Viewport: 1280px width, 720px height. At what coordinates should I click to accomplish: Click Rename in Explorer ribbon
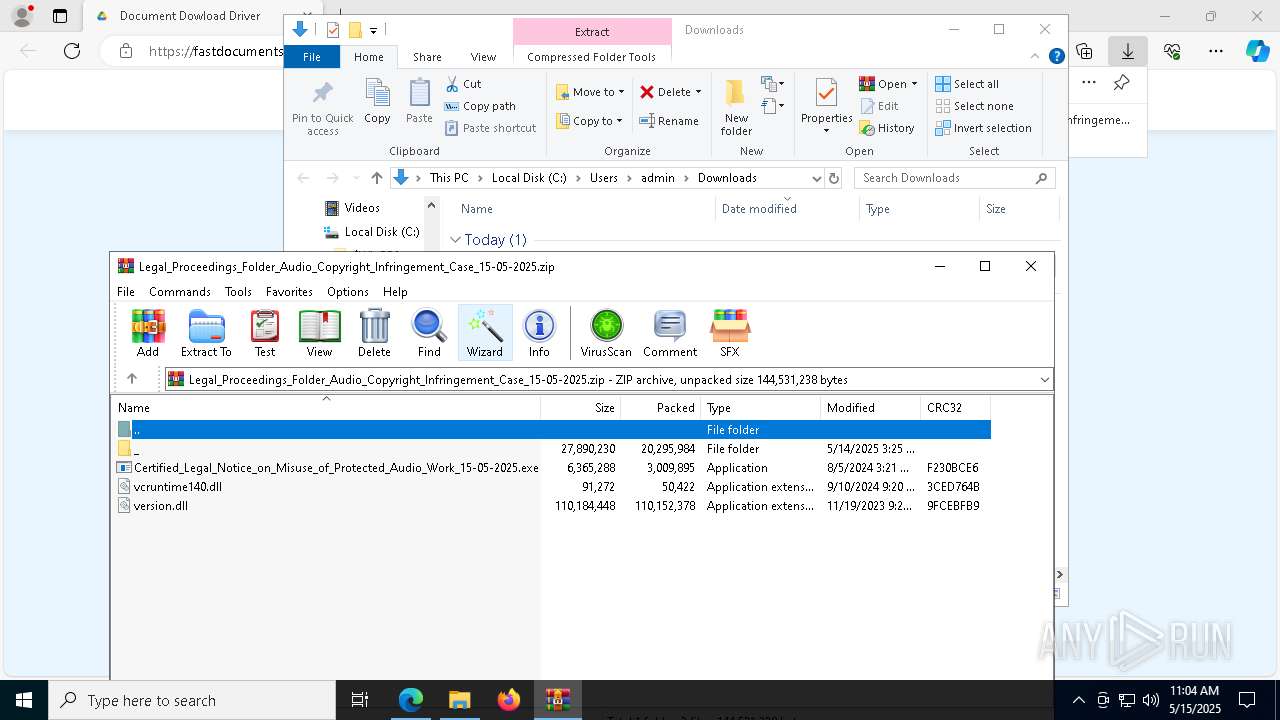(x=669, y=121)
